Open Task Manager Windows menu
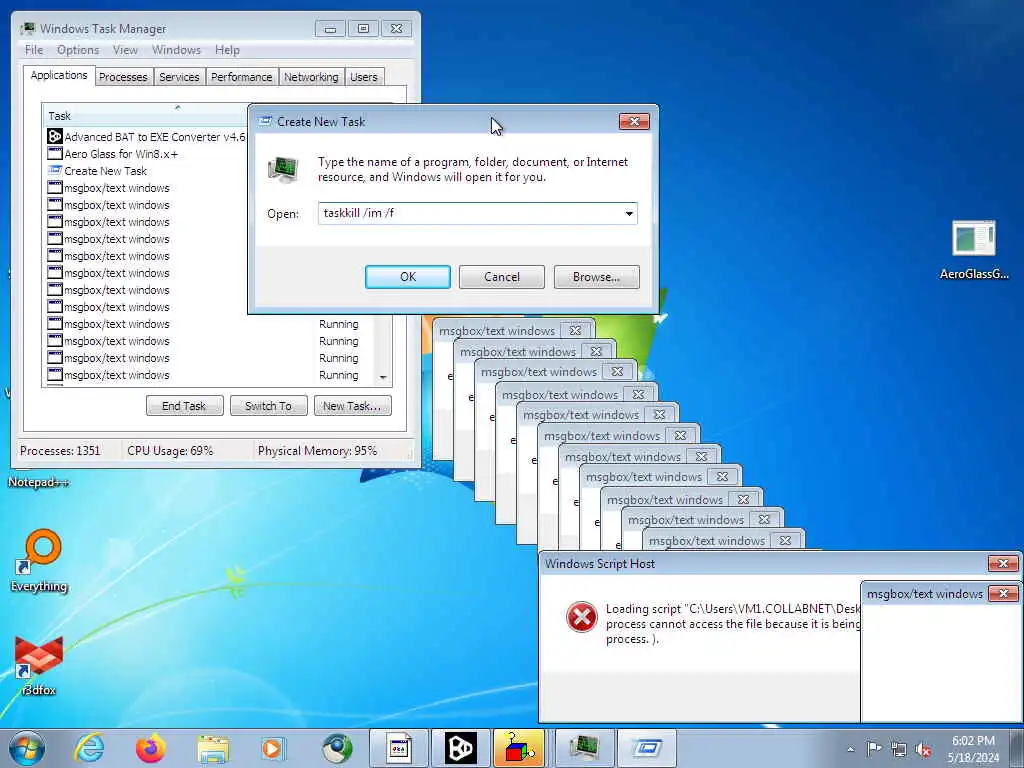1024x768 pixels. coord(176,50)
